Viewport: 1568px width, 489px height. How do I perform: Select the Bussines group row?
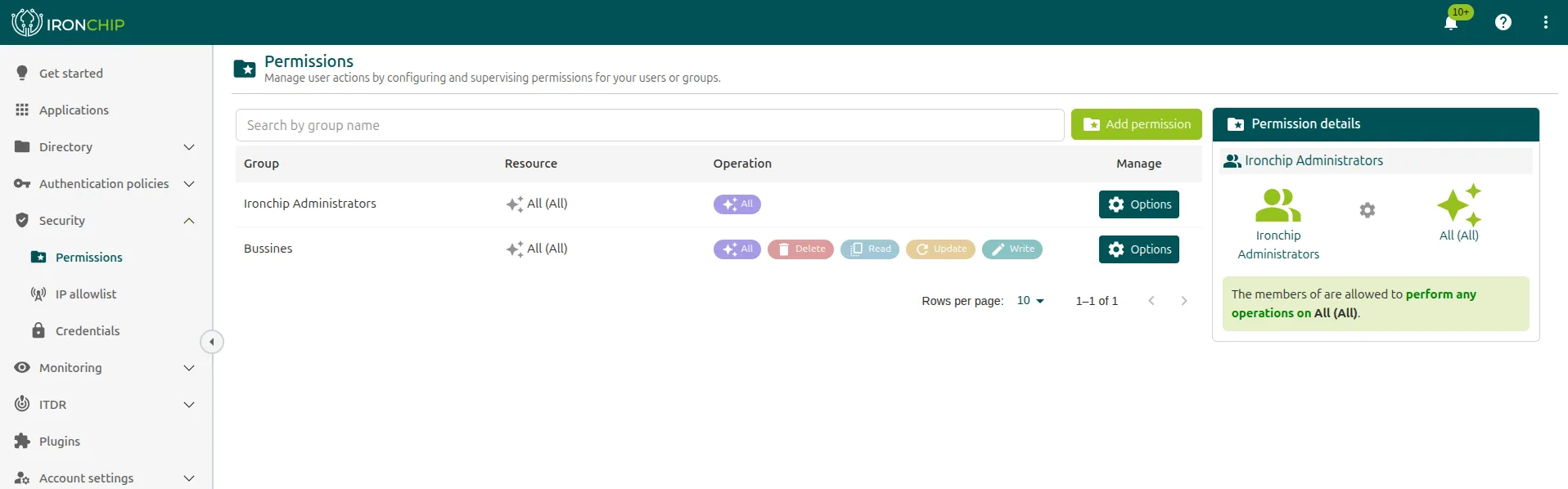719,249
